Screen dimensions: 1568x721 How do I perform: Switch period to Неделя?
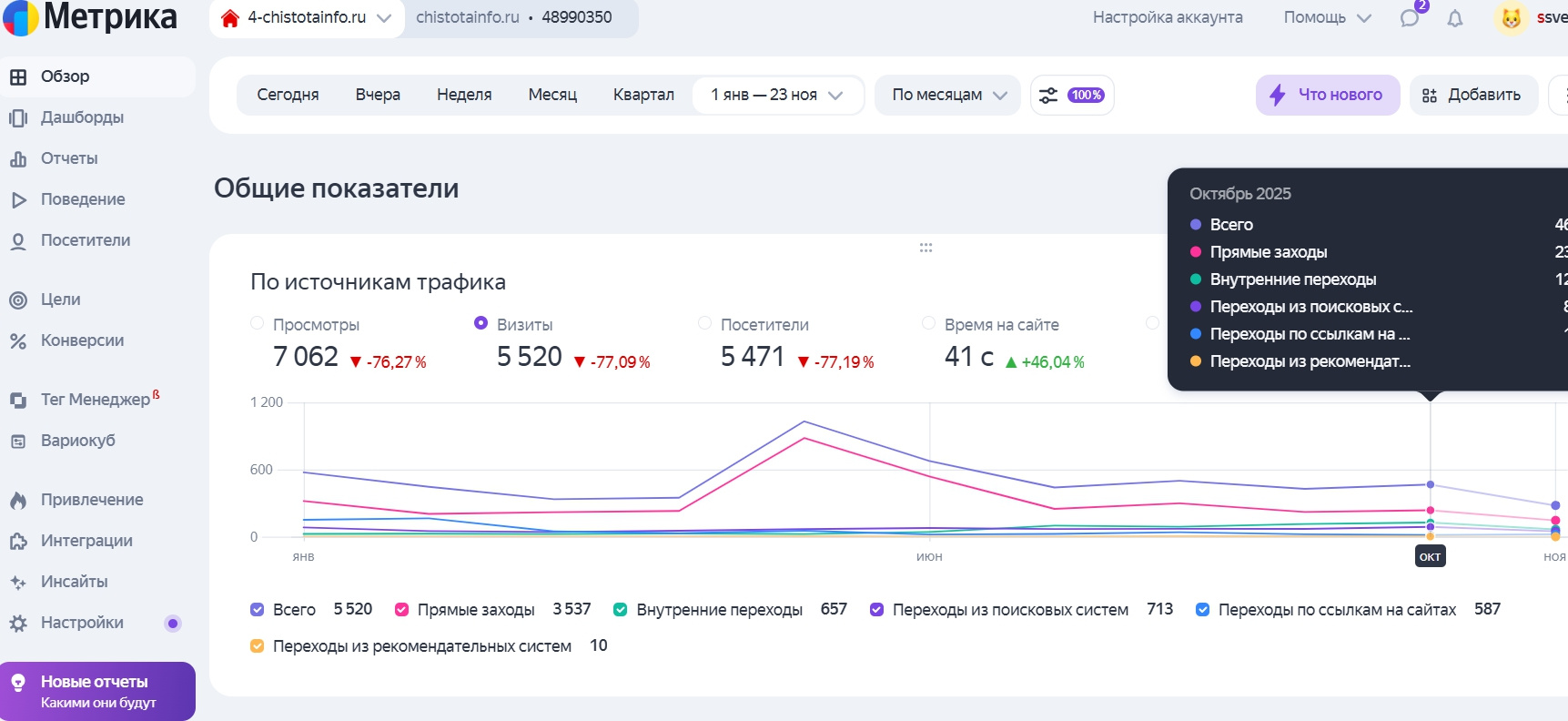pos(464,96)
